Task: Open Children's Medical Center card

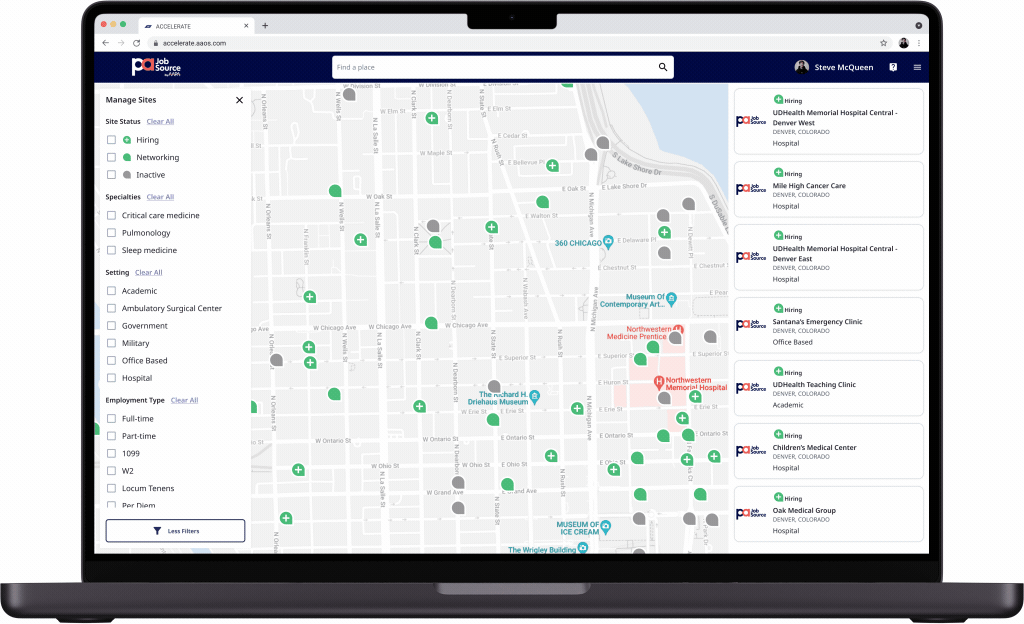Action: point(828,451)
